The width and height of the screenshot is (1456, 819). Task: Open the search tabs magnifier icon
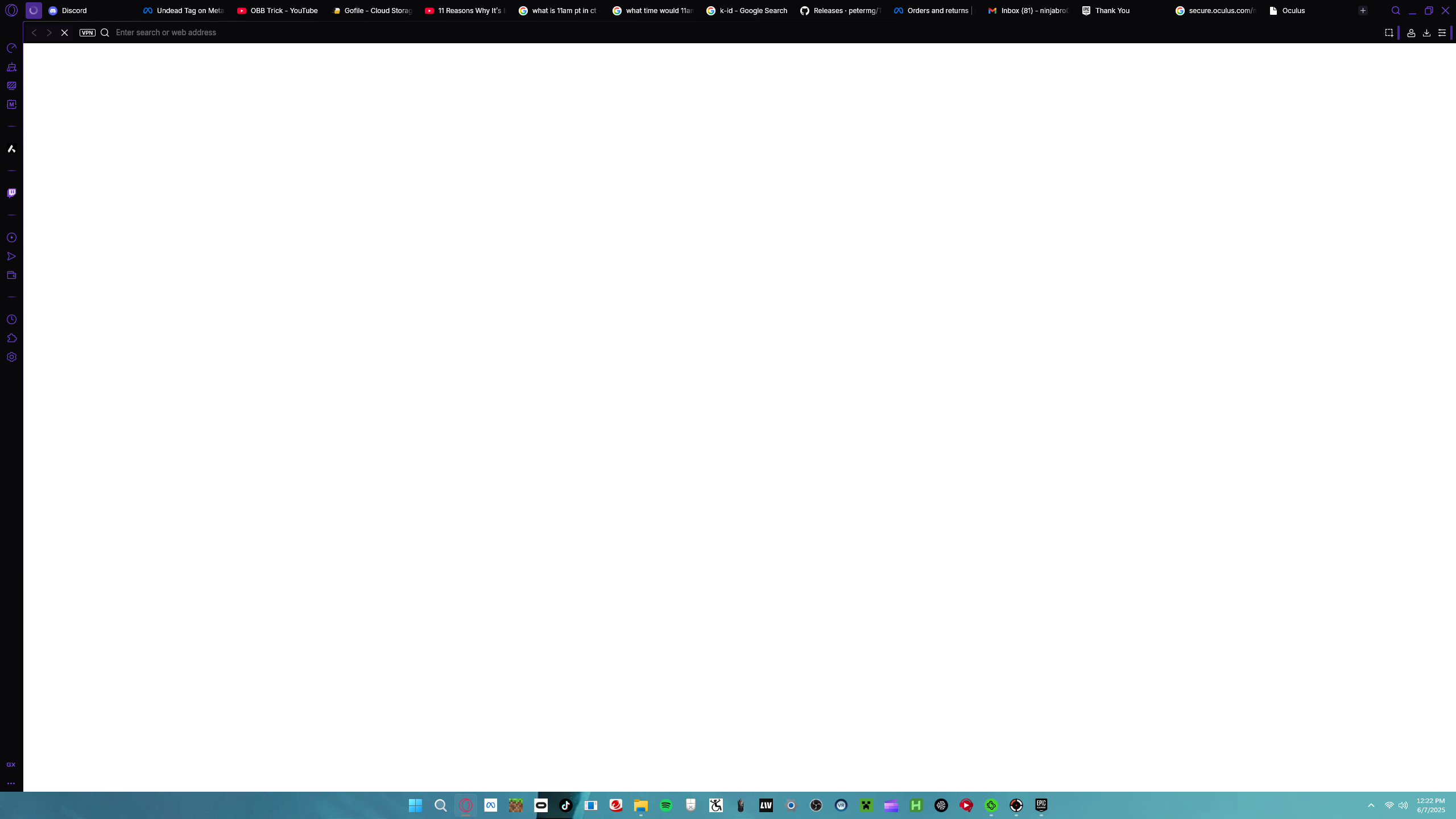click(1395, 11)
